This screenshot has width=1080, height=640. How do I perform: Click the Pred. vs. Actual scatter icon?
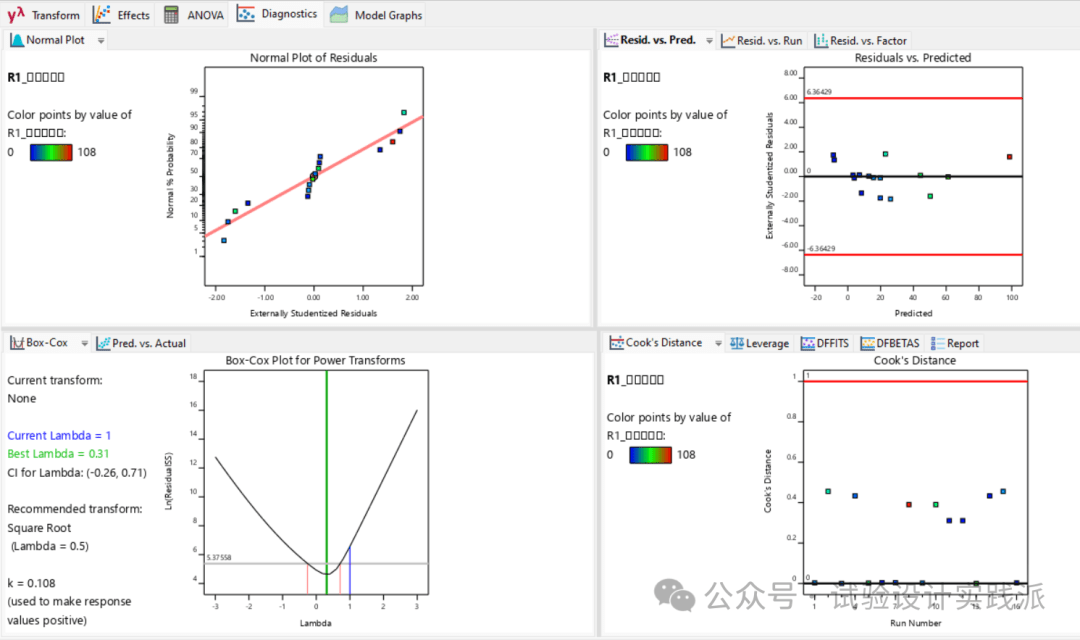coord(103,343)
